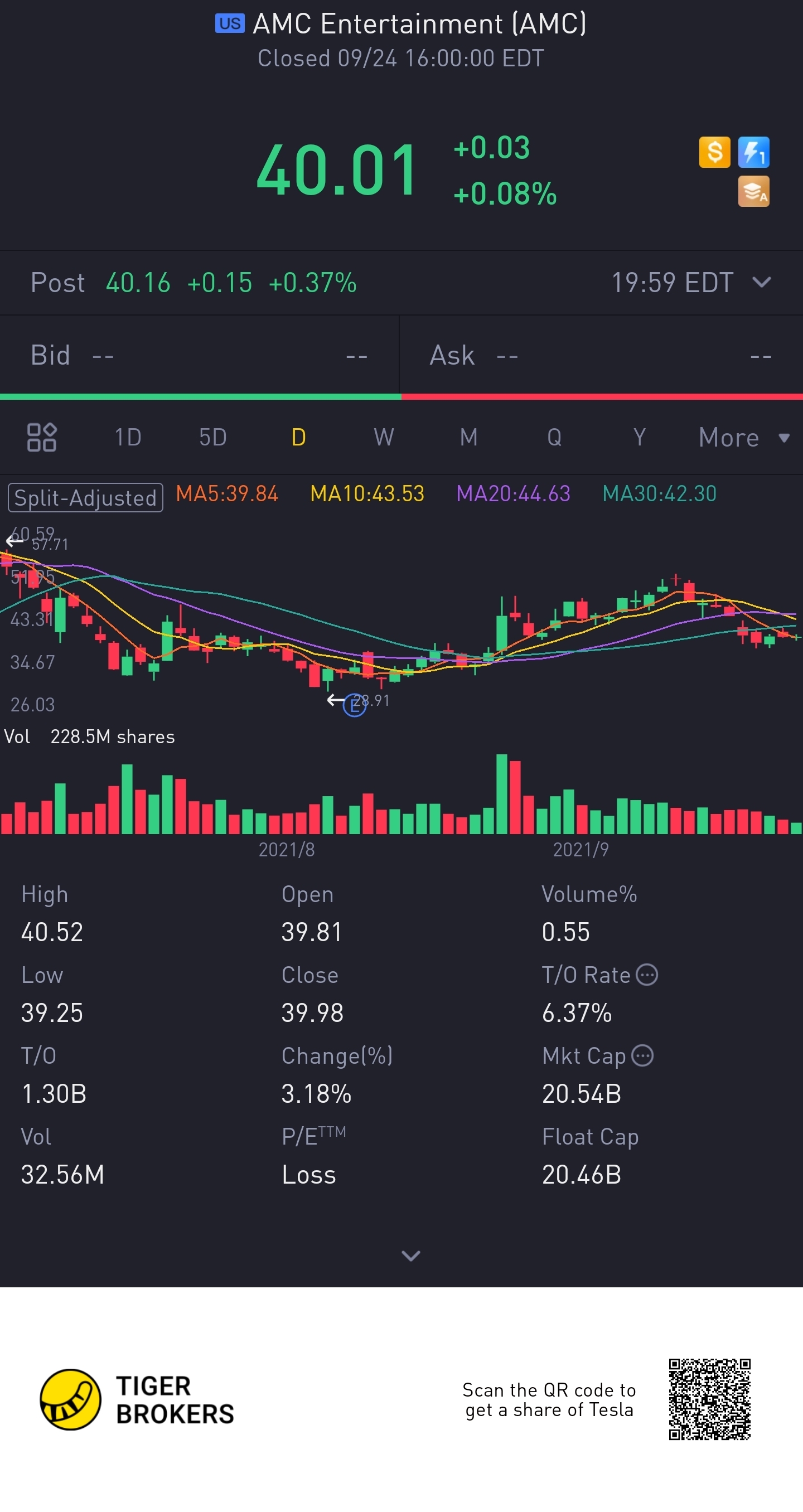This screenshot has height=1512, width=803.
Task: Tap the orange stacked layers icon
Action: (x=754, y=191)
